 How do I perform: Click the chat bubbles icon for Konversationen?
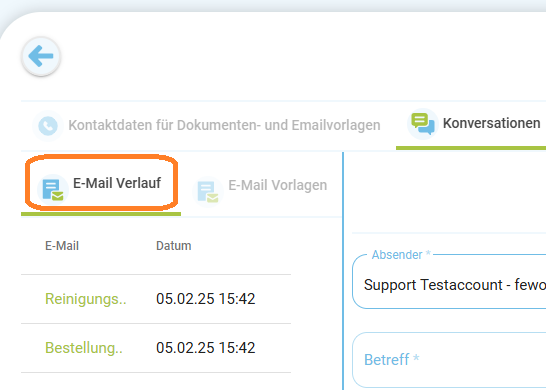[x=422, y=124]
